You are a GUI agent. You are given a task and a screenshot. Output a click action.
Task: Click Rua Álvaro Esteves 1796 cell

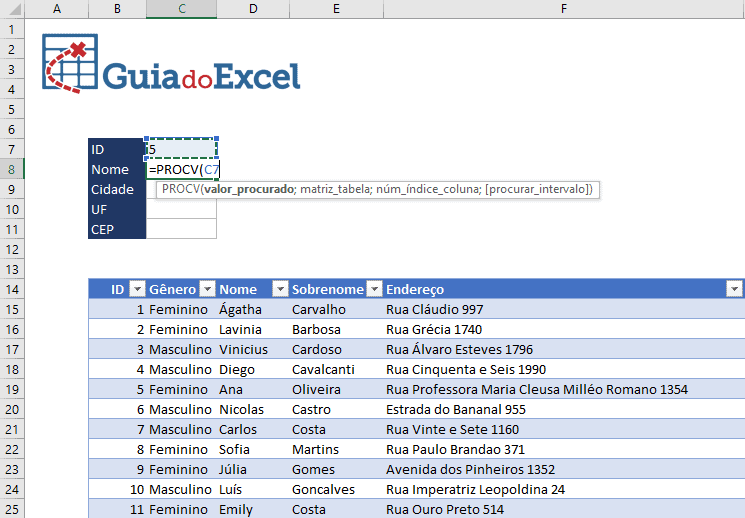564,349
